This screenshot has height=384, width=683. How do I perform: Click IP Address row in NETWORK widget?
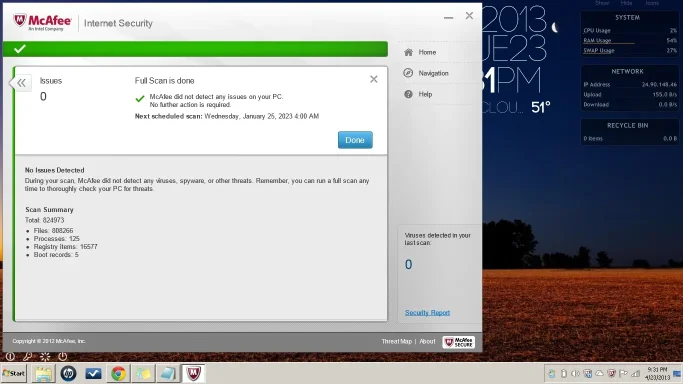pyautogui.click(x=630, y=84)
